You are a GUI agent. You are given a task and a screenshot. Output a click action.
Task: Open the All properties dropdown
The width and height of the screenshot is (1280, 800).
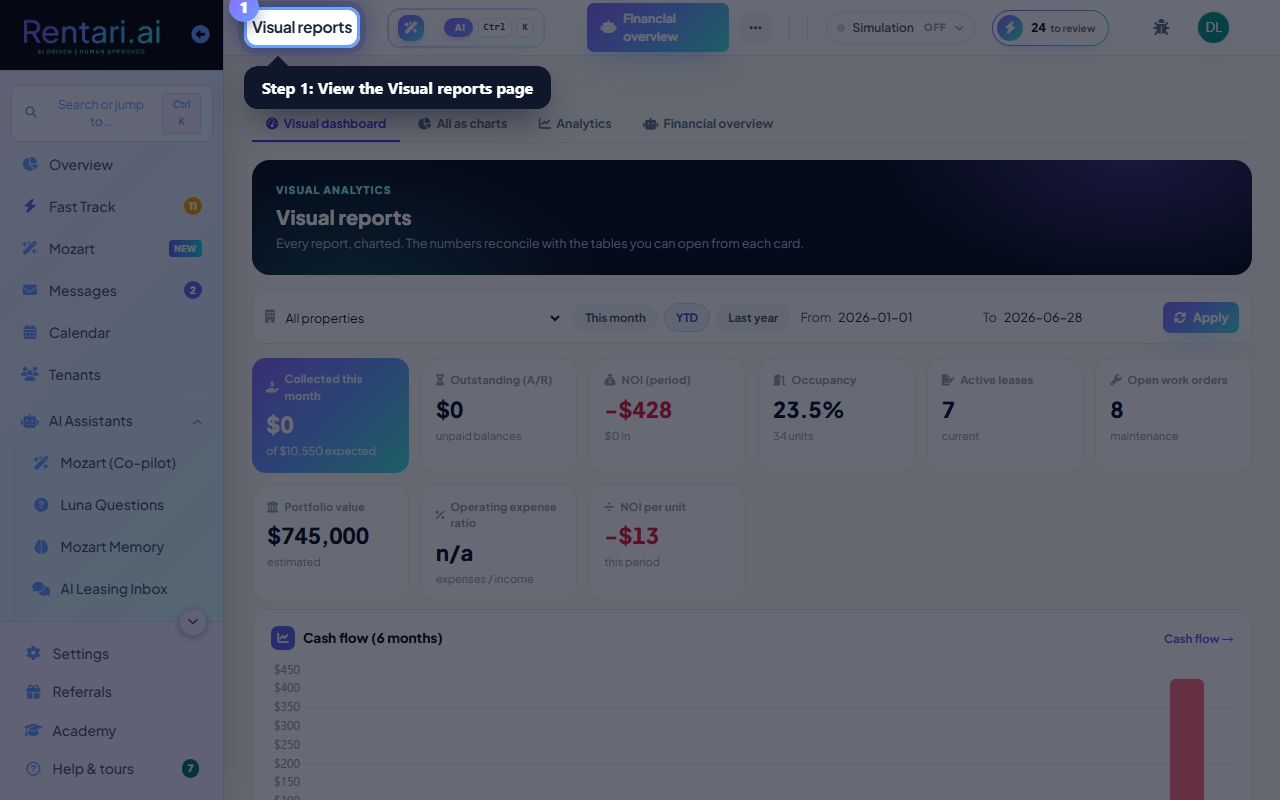coord(412,318)
